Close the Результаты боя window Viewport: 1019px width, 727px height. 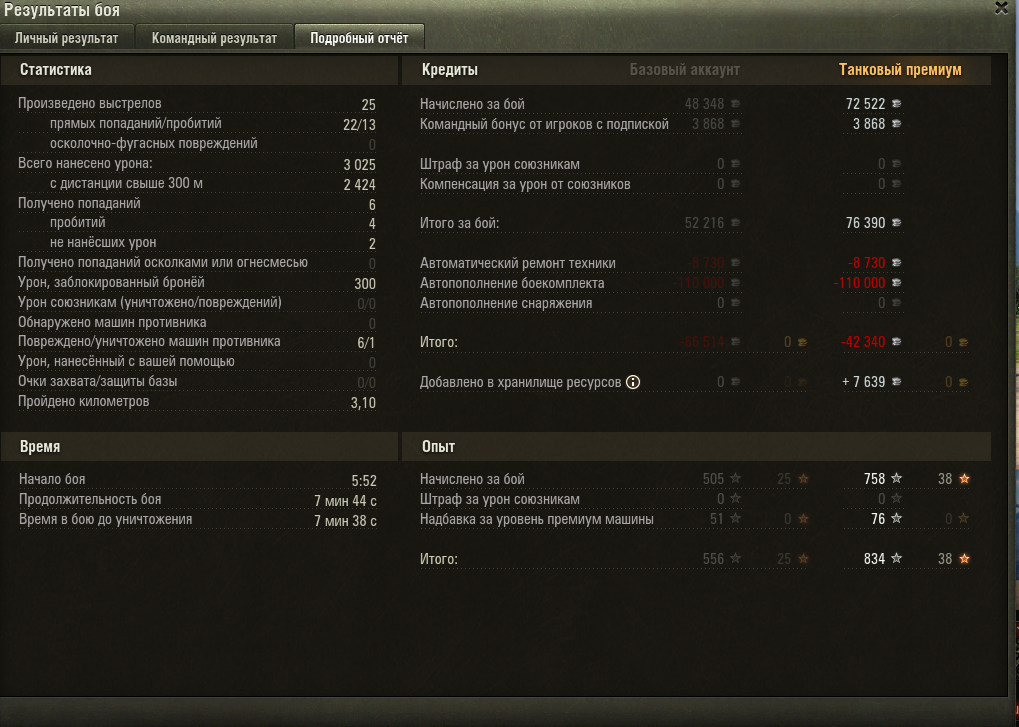1001,8
